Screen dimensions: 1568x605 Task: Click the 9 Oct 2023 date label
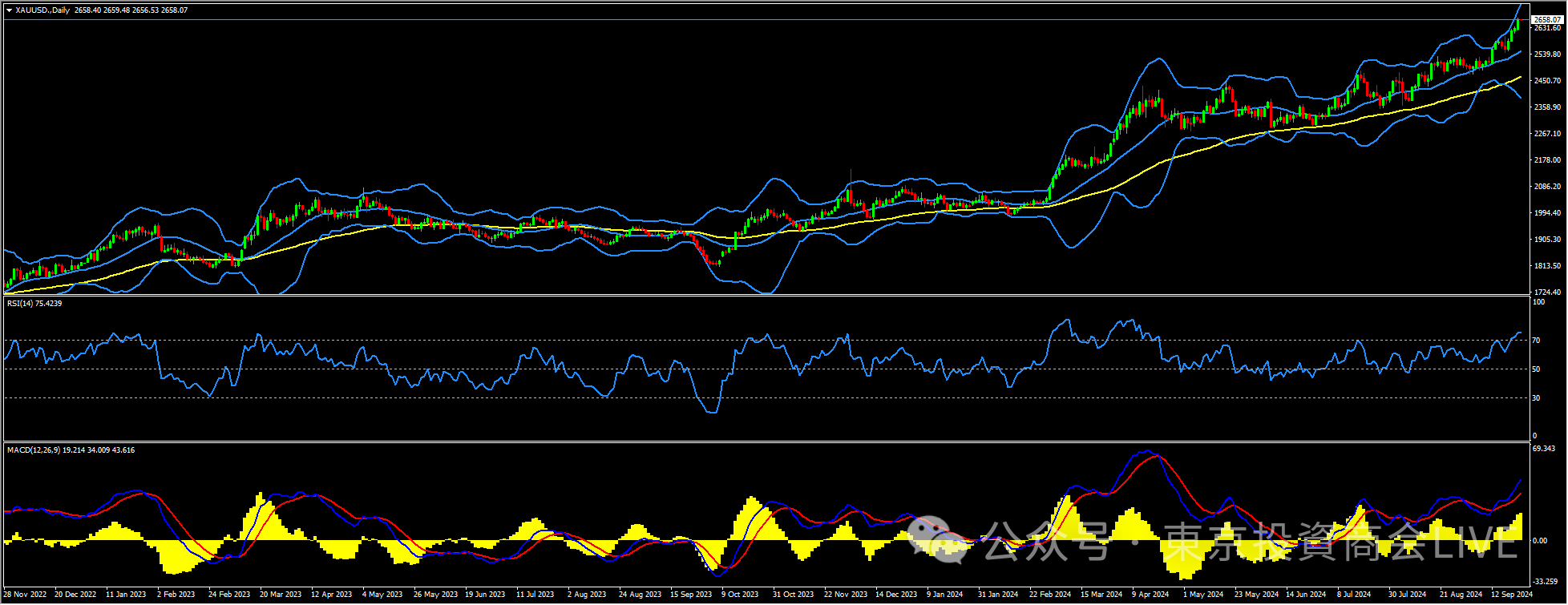740,595
